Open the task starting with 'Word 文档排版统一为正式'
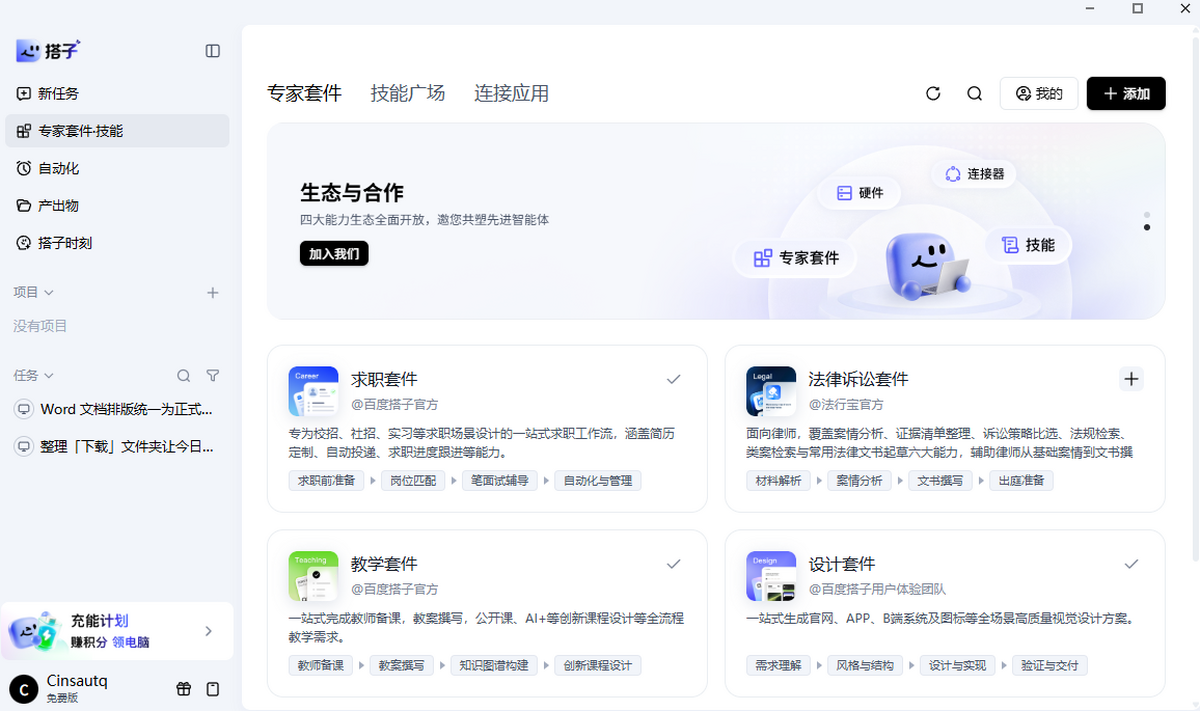 pos(117,409)
